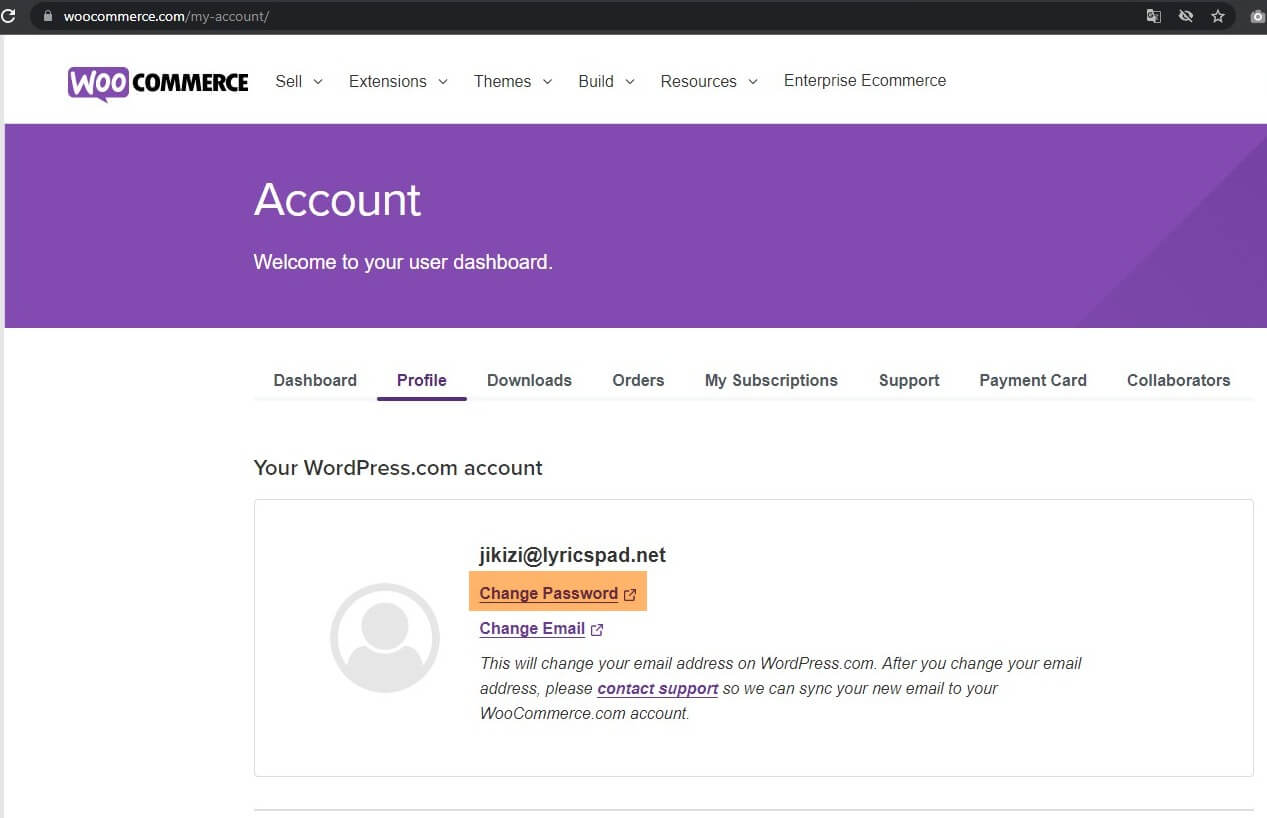Open the translate page icon in address bar

coord(1153,16)
